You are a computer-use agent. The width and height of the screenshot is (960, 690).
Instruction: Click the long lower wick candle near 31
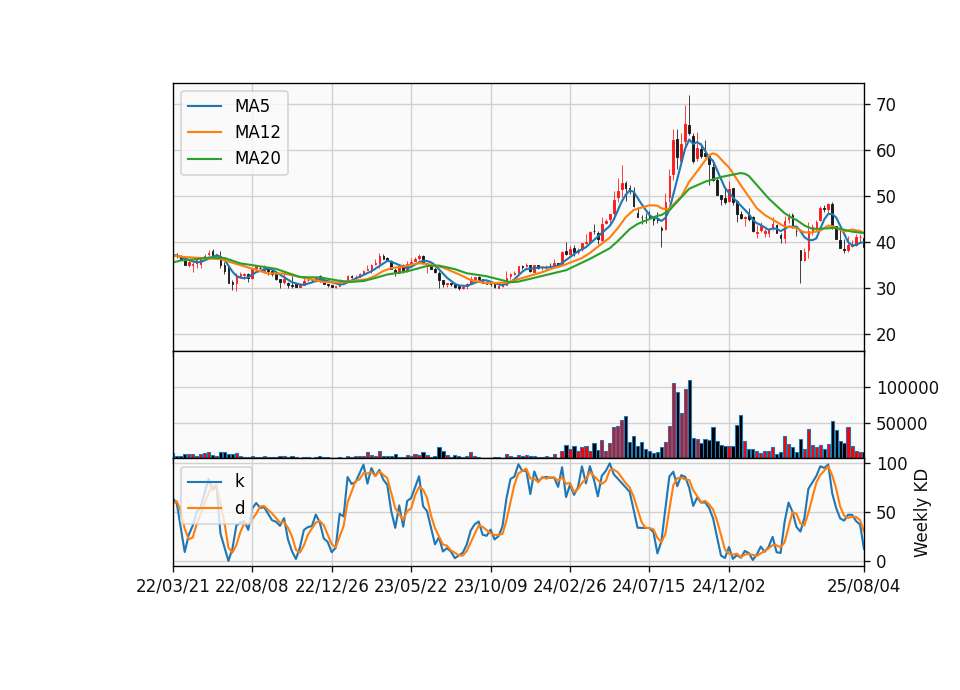click(800, 267)
